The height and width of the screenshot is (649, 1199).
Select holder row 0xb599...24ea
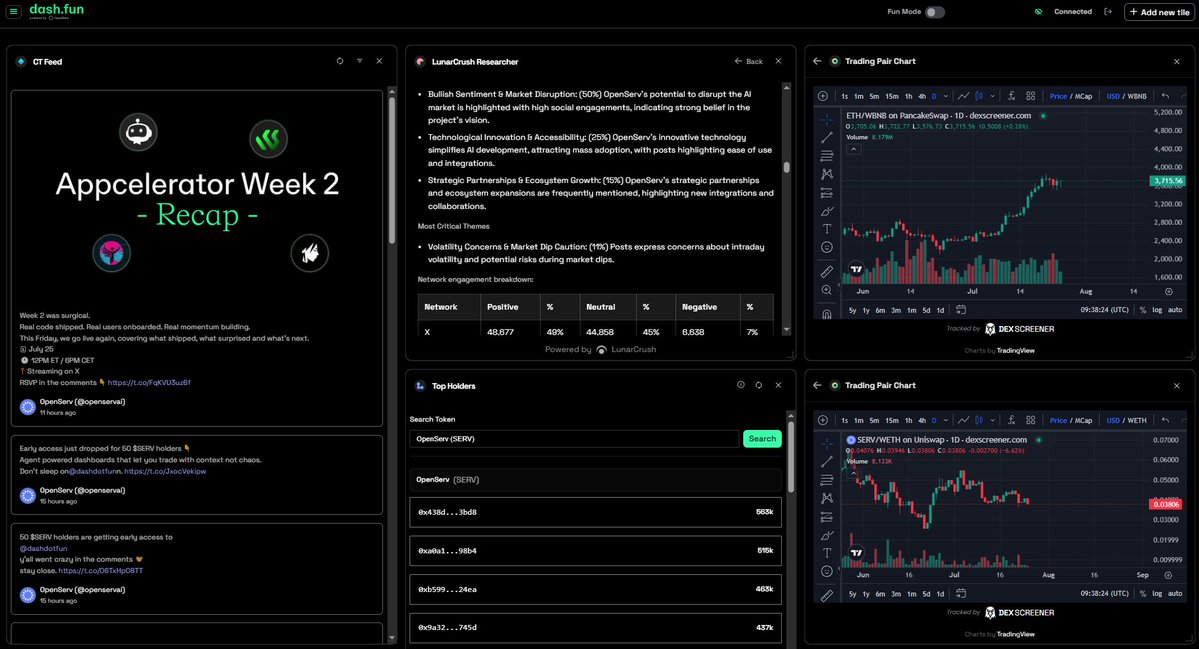[x=595, y=589]
